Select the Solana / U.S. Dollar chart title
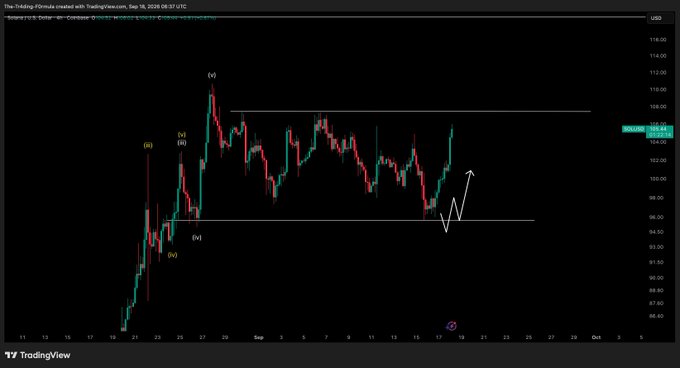 [29, 18]
